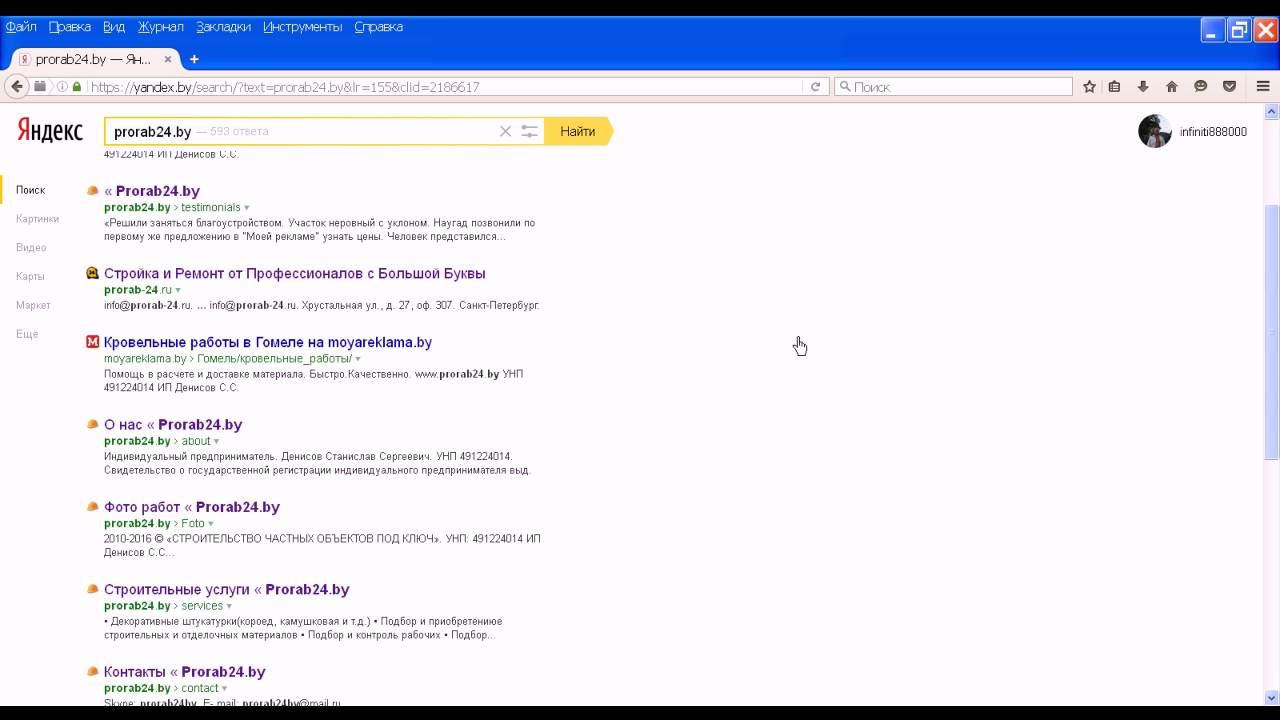The height and width of the screenshot is (720, 1280).
Task: Open О нас « Prorab24.by link
Action: pos(173,425)
